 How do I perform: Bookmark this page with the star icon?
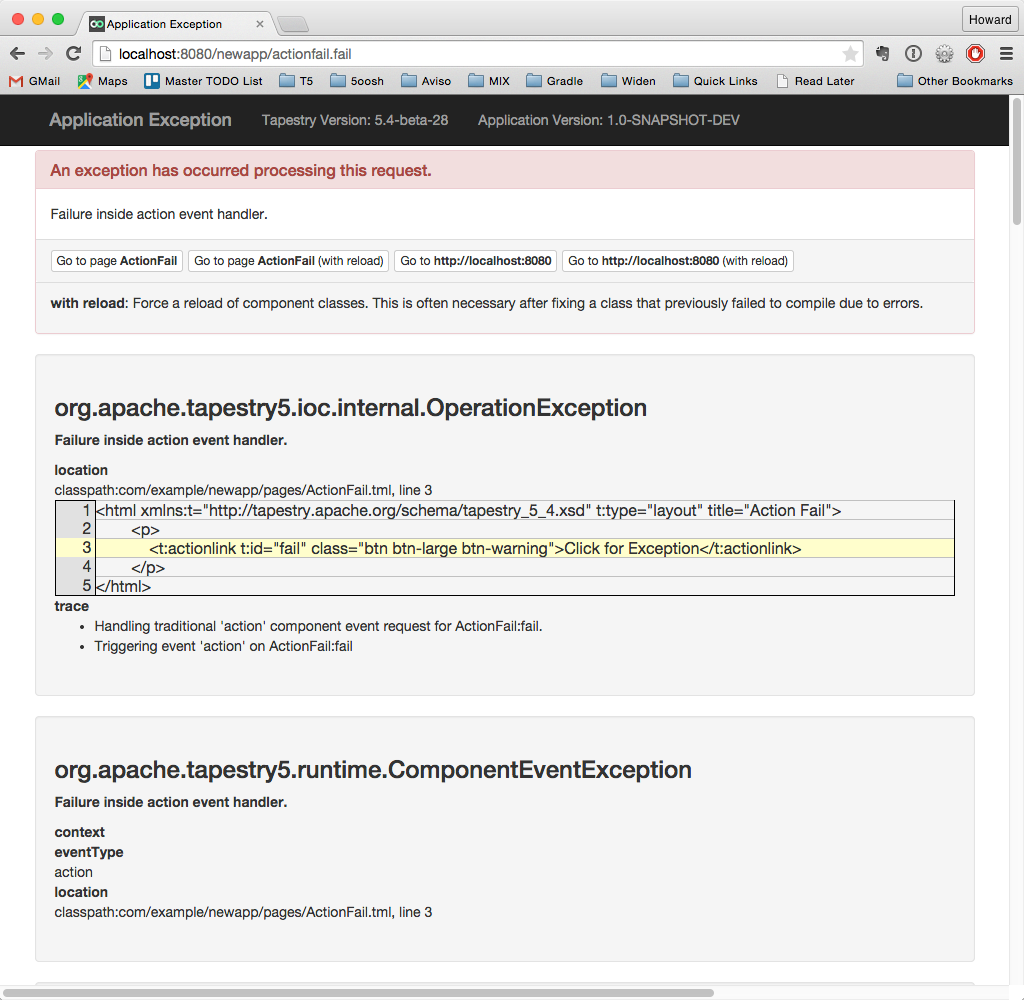849,54
